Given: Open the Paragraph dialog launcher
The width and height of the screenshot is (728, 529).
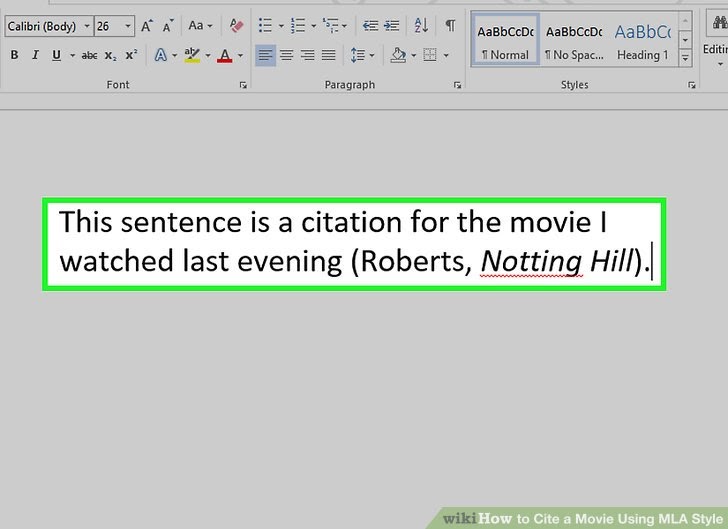Looking at the screenshot, I should click(x=458, y=85).
